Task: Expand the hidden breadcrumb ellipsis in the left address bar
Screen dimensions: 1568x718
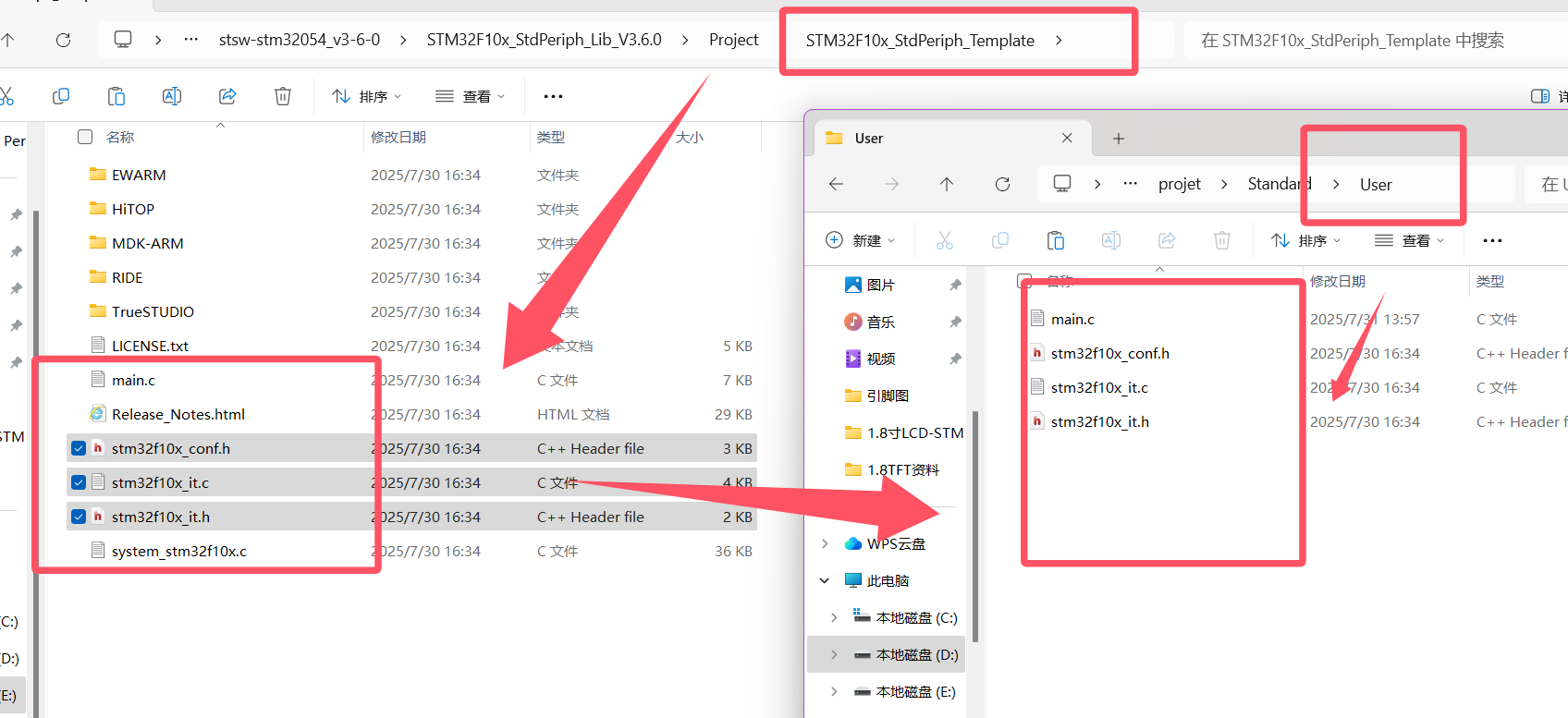Action: pos(191,40)
